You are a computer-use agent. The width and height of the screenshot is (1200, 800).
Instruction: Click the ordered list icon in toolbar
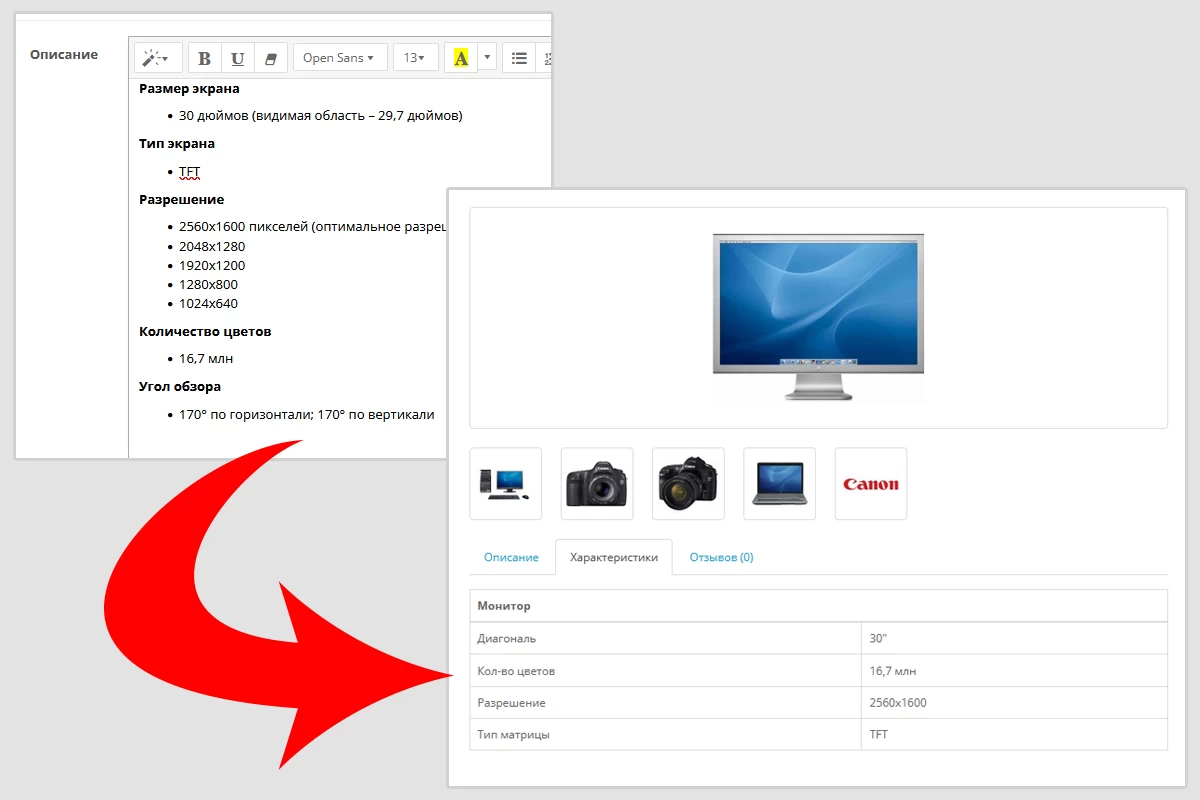click(x=546, y=58)
